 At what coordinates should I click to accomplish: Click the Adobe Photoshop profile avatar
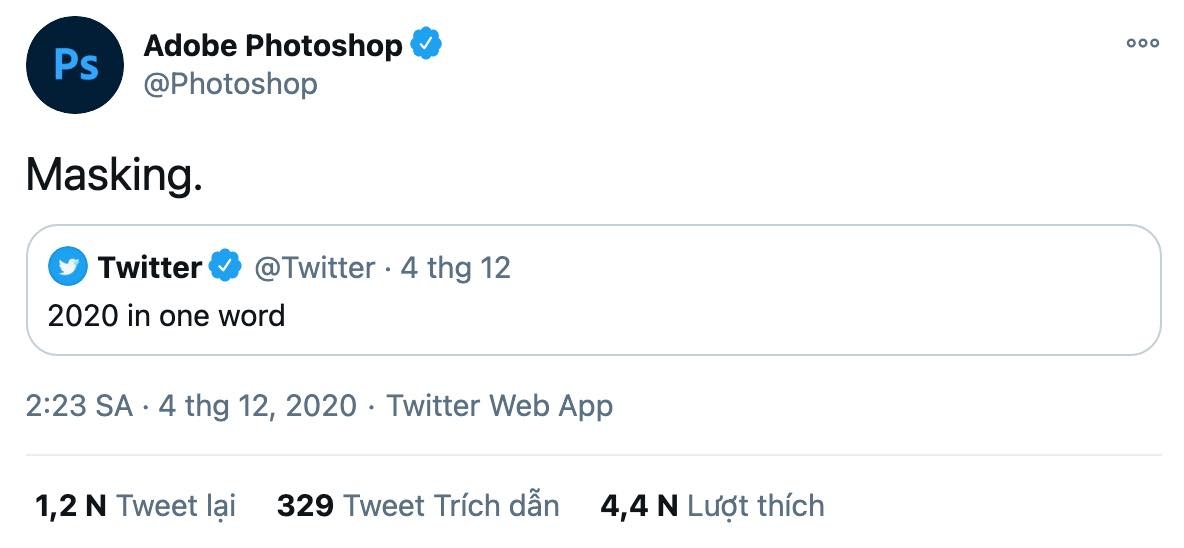74,65
